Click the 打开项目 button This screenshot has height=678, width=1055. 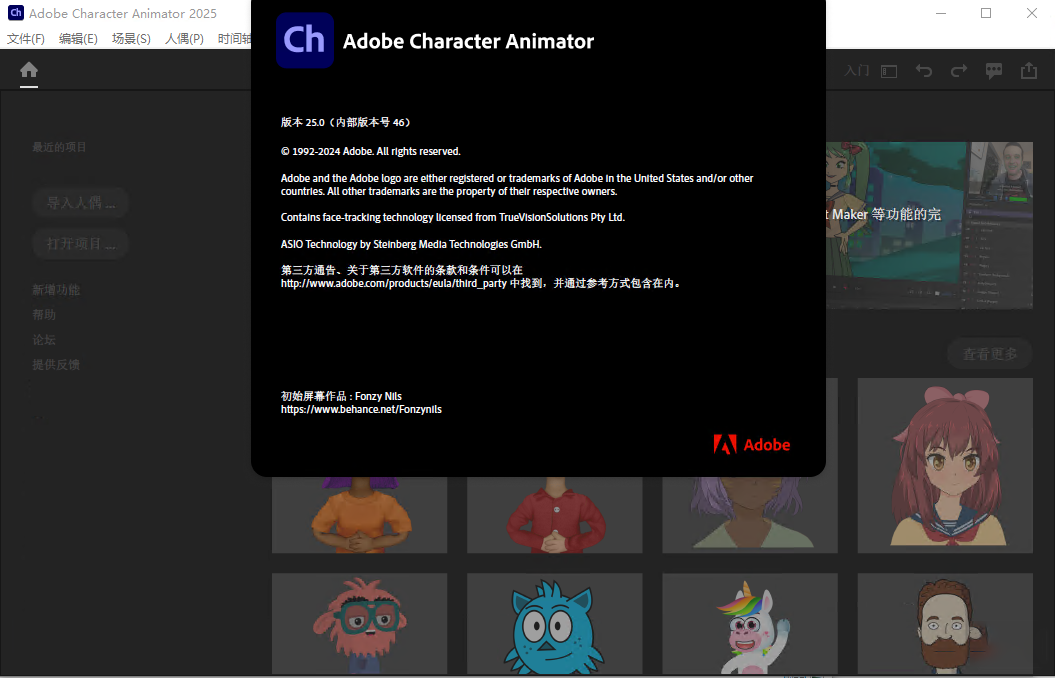80,243
